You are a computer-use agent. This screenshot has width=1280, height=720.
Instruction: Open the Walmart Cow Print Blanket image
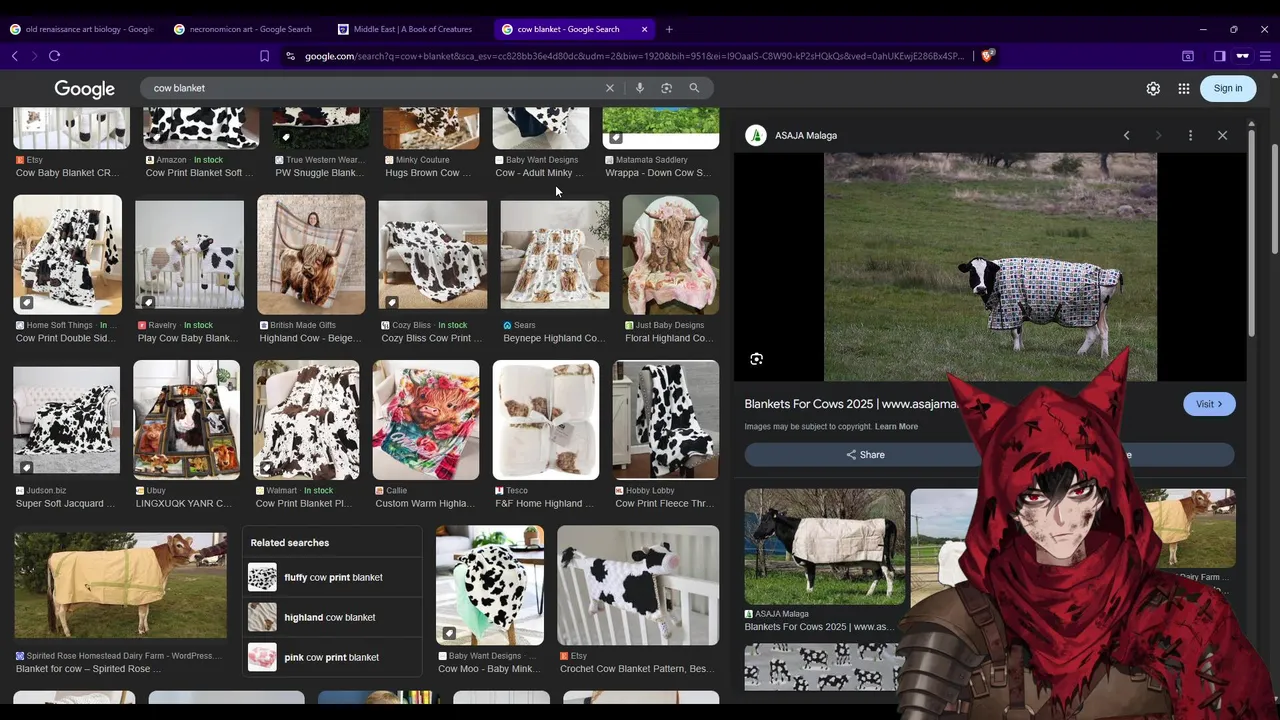click(x=306, y=420)
